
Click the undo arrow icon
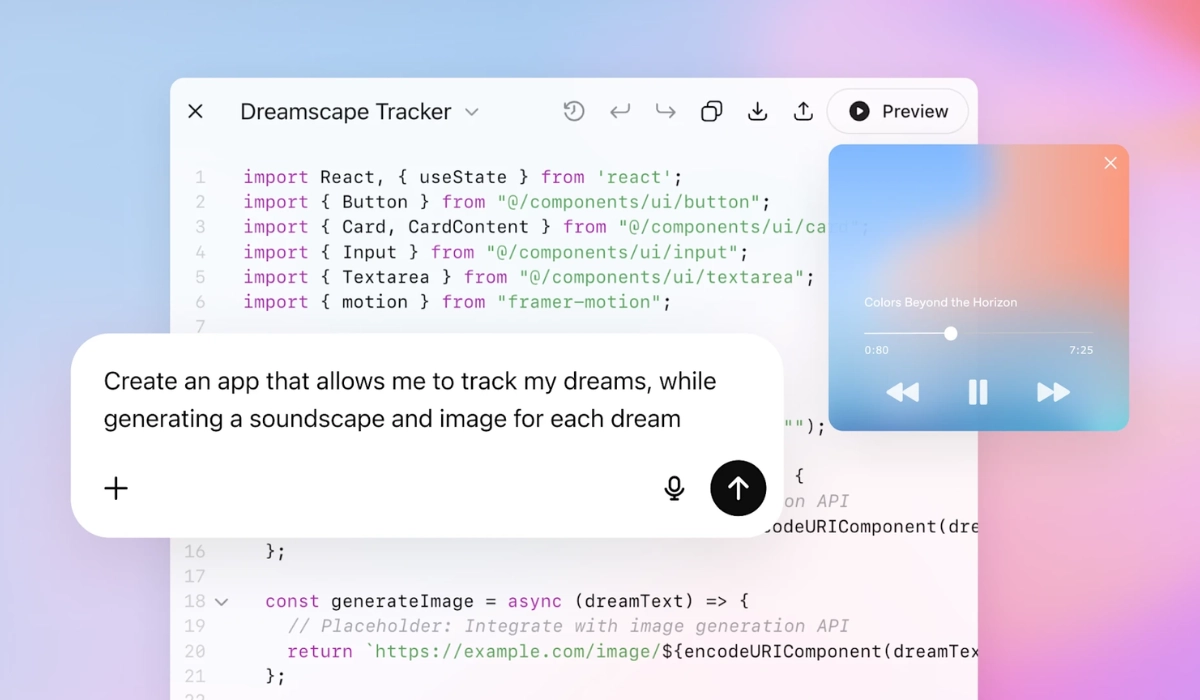click(x=620, y=112)
